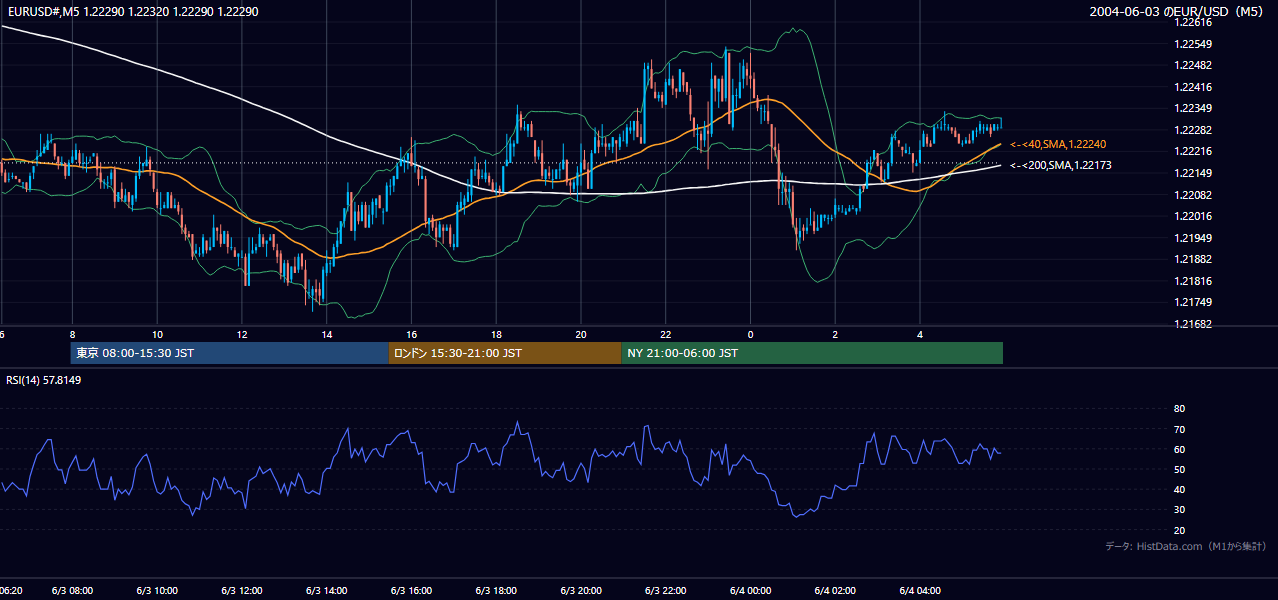Click the 6/3 22:00 time label
The image size is (1278, 600).
666,591
